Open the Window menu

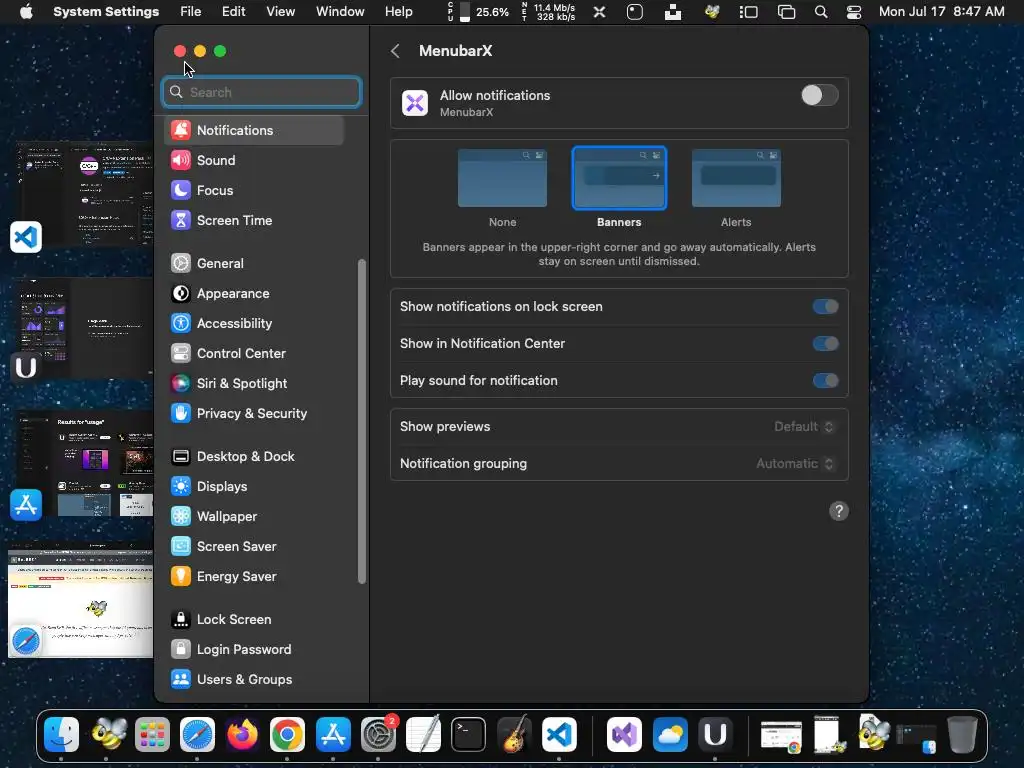(x=340, y=12)
